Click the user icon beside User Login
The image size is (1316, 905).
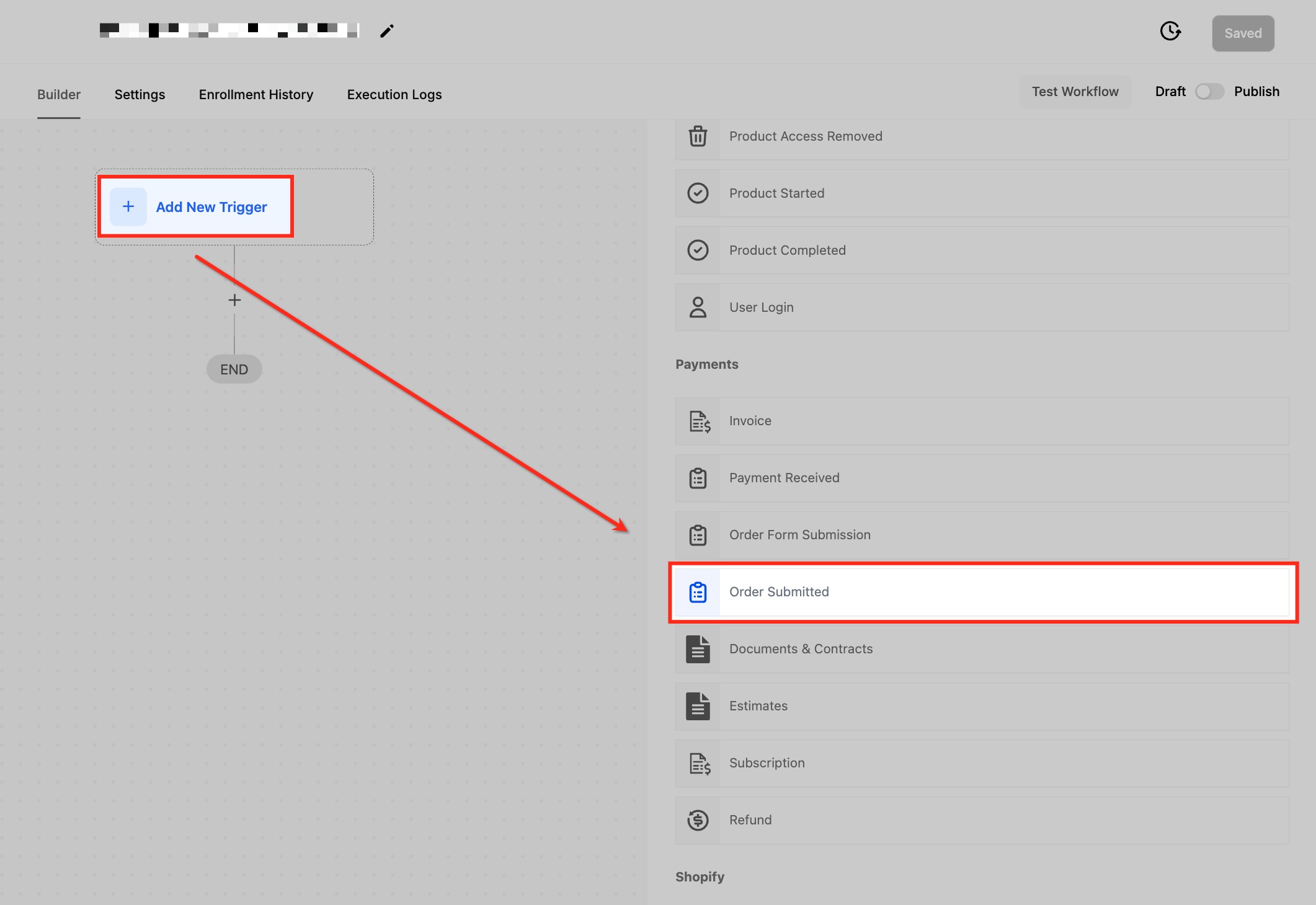[x=698, y=307]
